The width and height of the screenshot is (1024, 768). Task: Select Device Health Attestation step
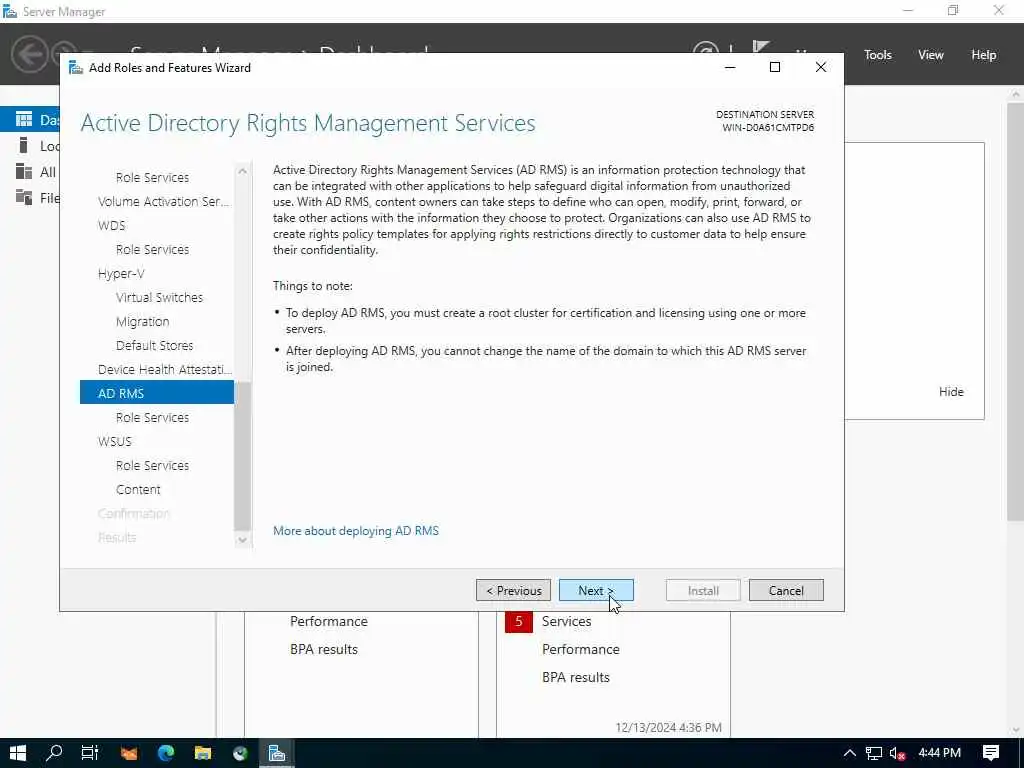[x=165, y=370]
